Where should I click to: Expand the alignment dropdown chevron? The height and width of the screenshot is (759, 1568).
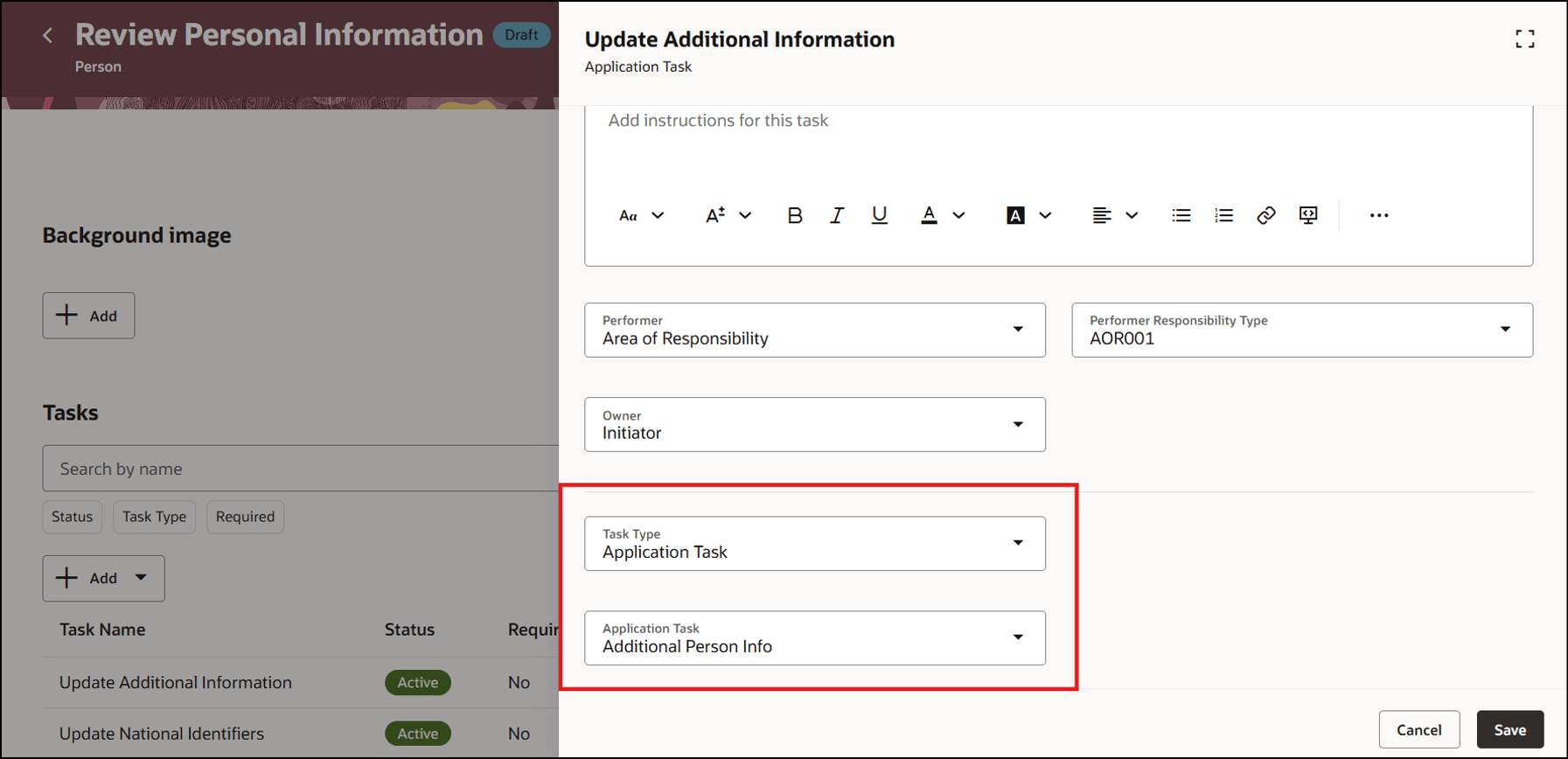[x=1132, y=215]
